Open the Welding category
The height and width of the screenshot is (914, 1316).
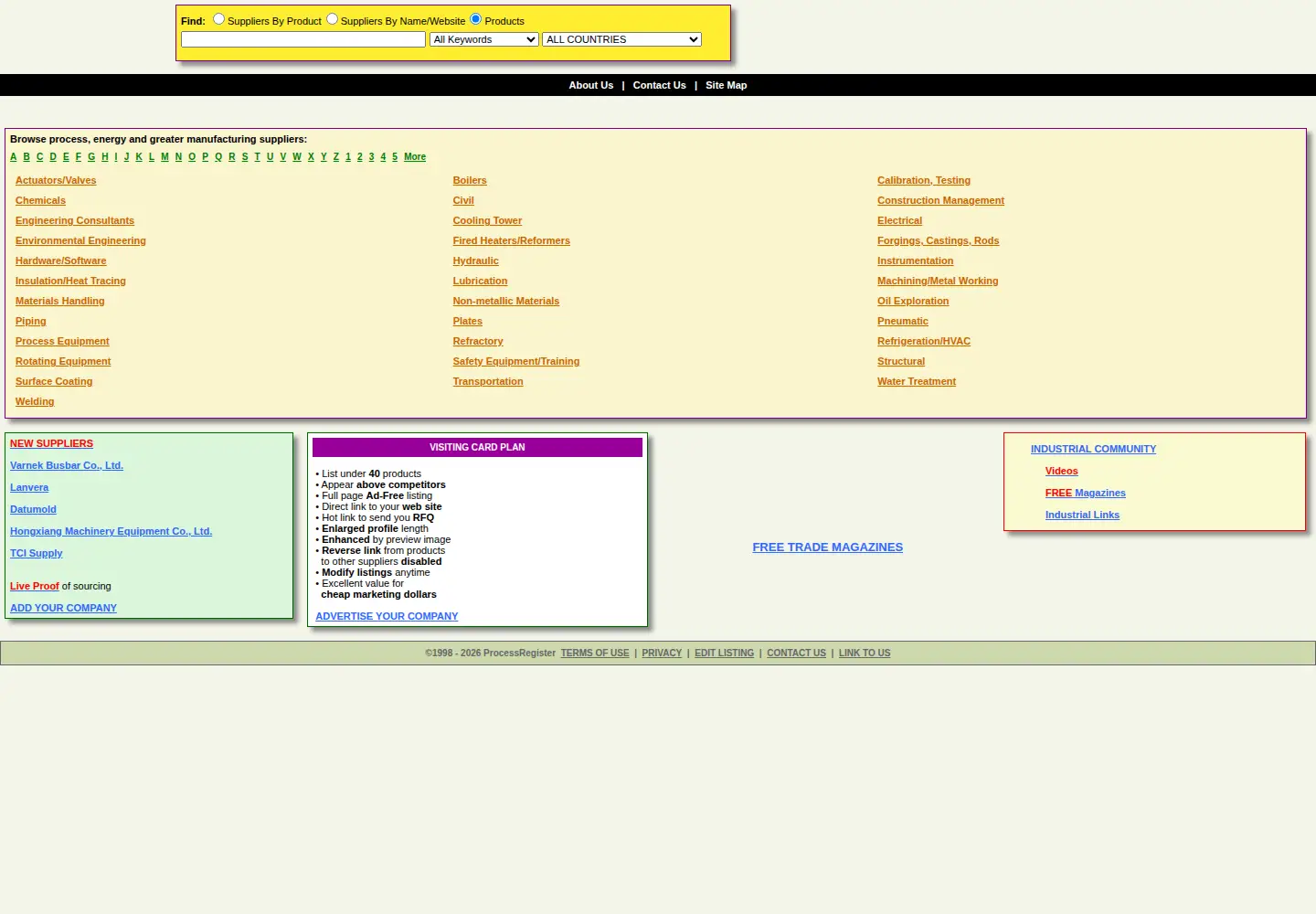point(35,402)
